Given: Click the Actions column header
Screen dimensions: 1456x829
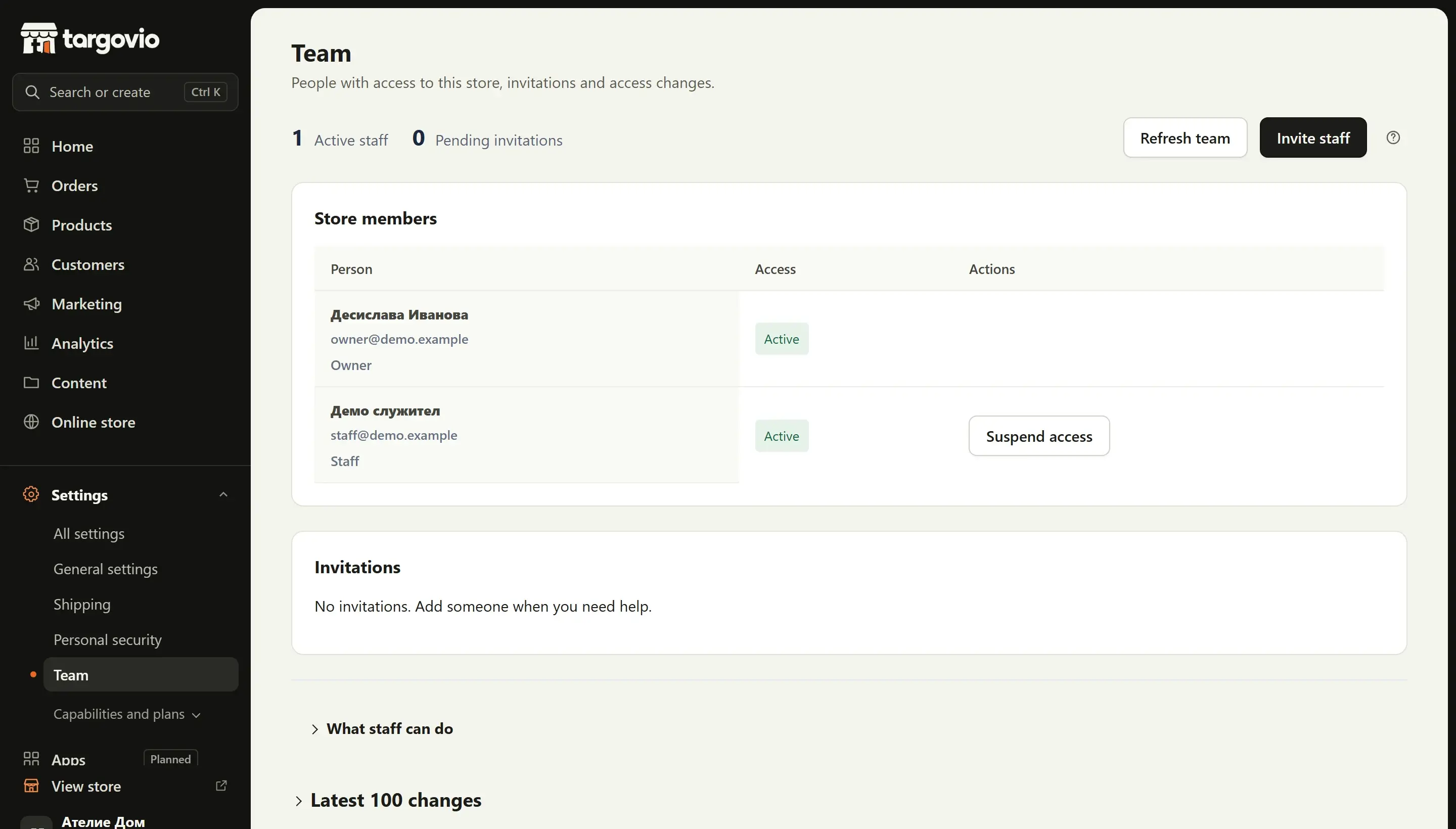Looking at the screenshot, I should coord(991,269).
